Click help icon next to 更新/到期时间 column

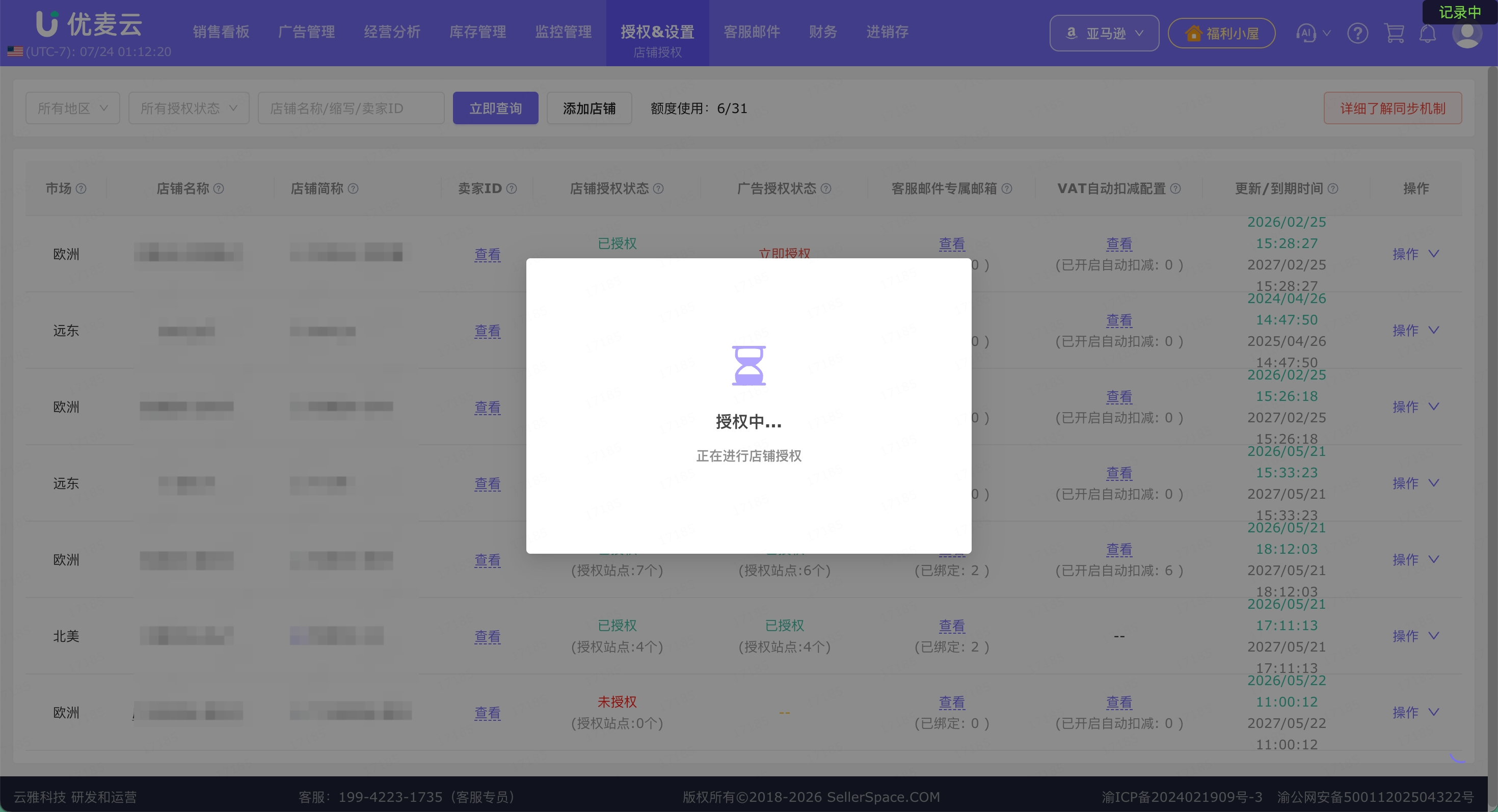click(1333, 188)
